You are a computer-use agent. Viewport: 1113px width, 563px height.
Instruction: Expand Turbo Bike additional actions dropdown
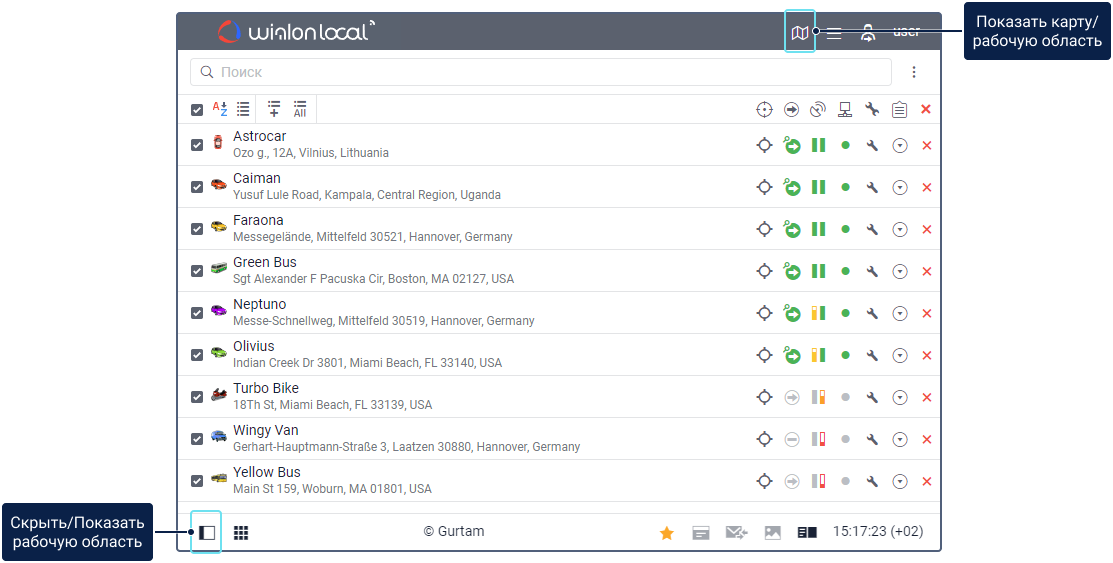point(900,398)
